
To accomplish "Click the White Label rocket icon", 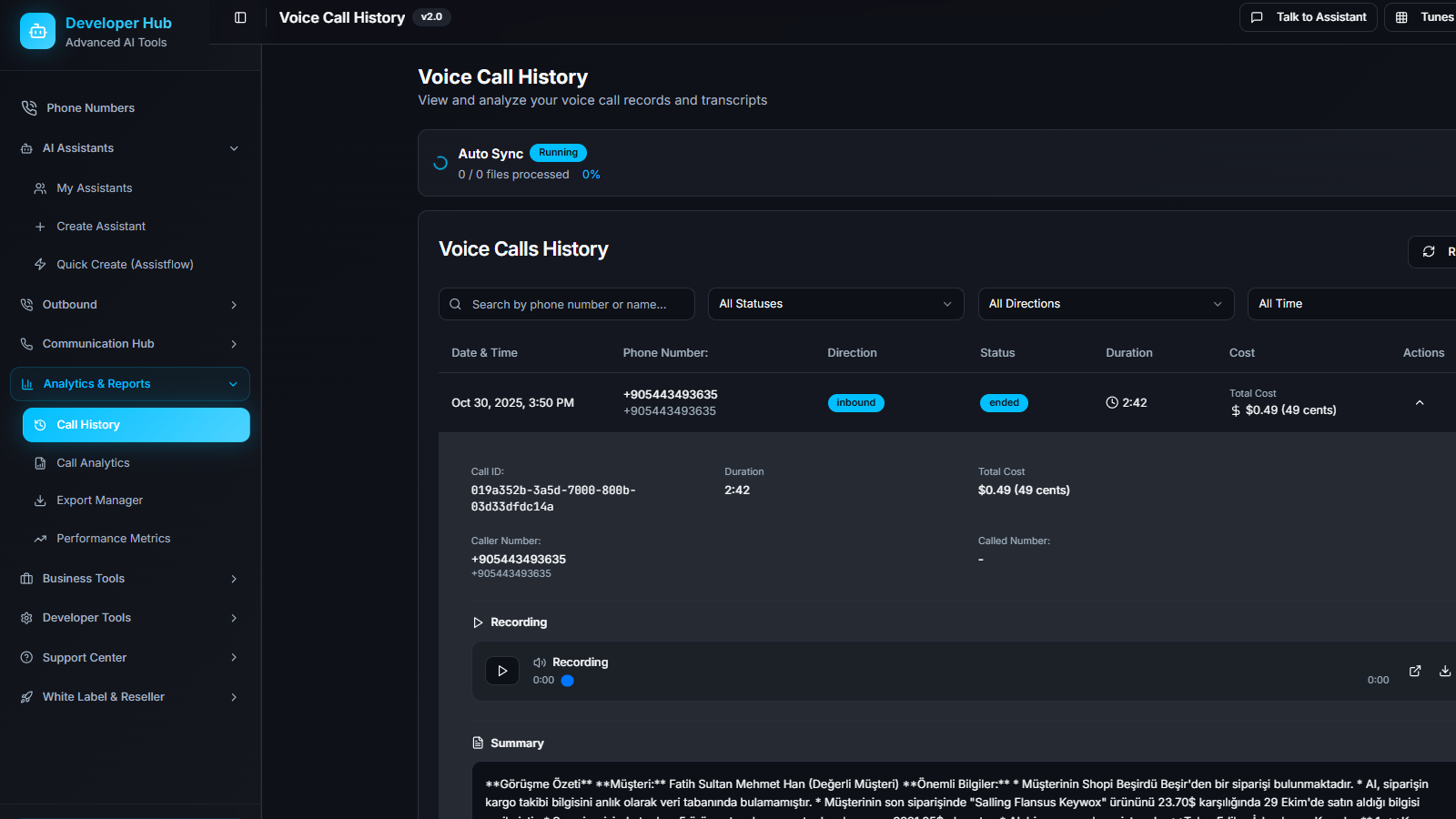I will (x=26, y=697).
